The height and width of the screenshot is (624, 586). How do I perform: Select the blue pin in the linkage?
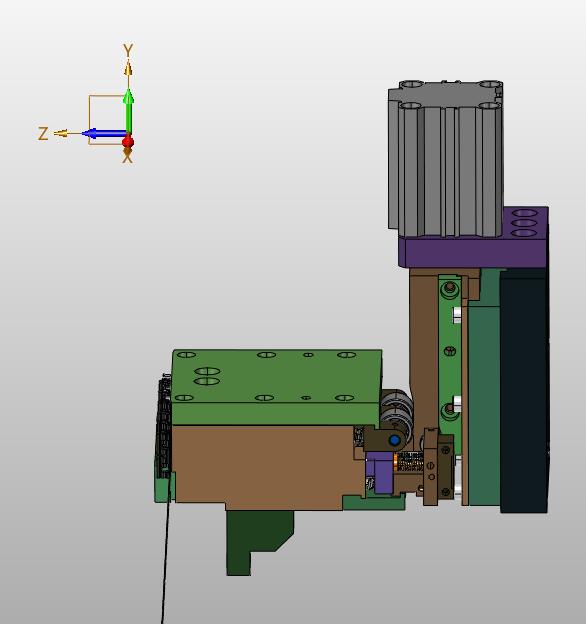pyautogui.click(x=394, y=440)
